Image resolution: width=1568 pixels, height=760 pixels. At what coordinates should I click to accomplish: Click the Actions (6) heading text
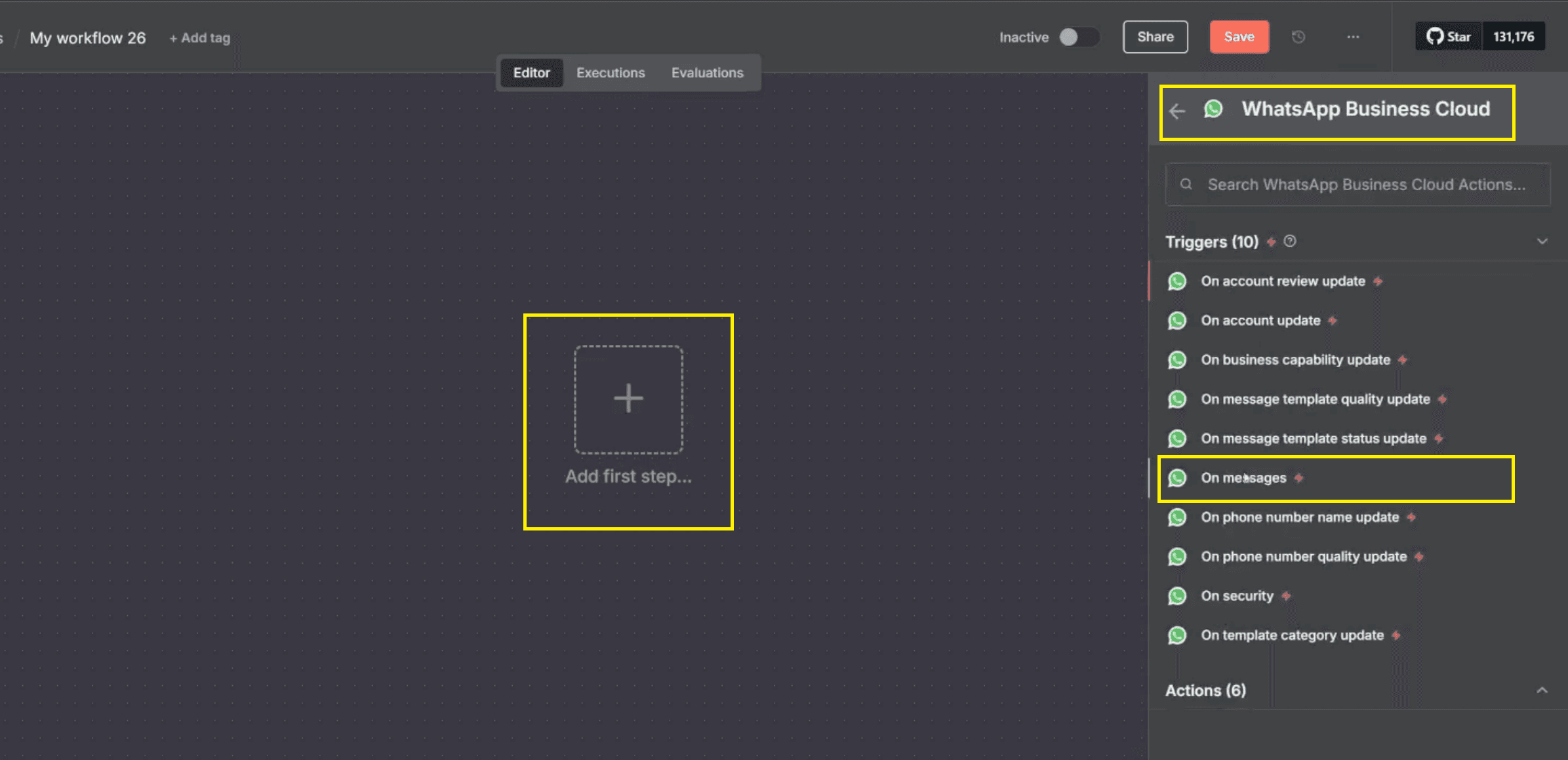pos(1205,690)
